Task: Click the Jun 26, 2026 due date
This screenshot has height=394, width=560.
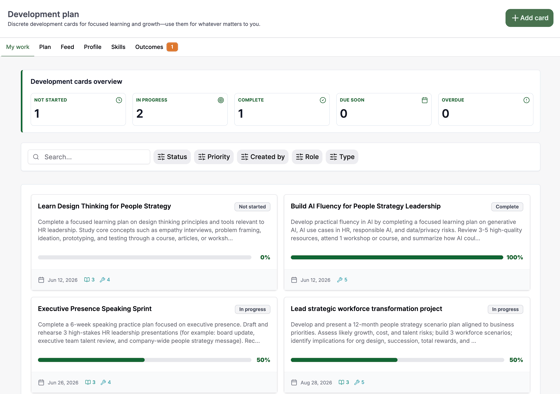Action: (x=63, y=383)
